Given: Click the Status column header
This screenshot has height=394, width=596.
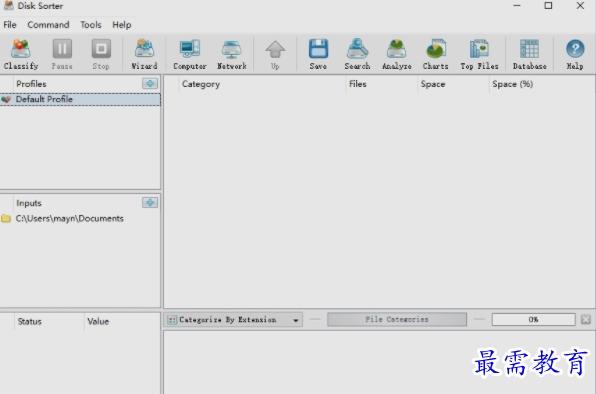Looking at the screenshot, I should pyautogui.click(x=49, y=321).
